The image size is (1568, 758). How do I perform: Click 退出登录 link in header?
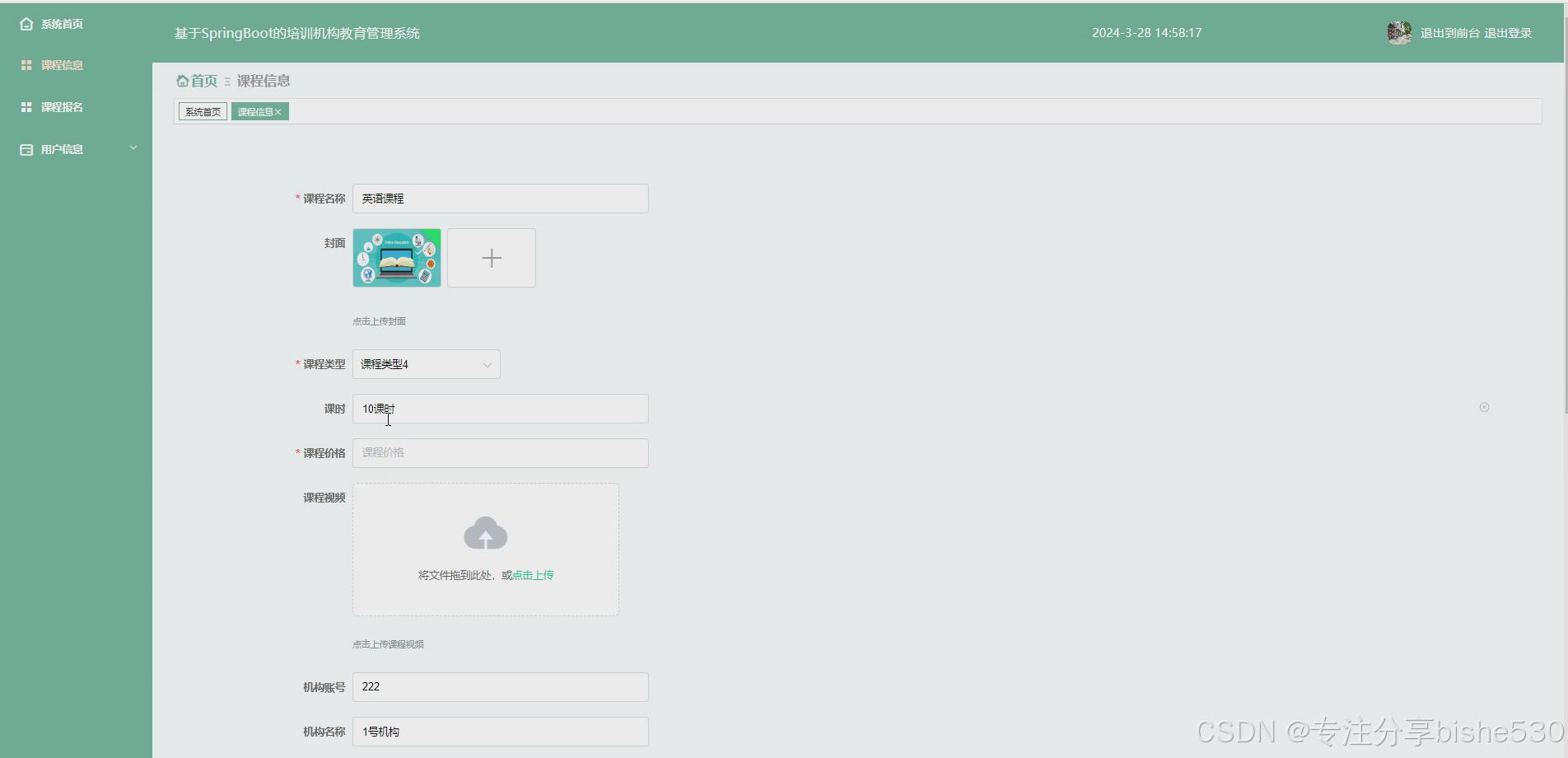click(1508, 33)
